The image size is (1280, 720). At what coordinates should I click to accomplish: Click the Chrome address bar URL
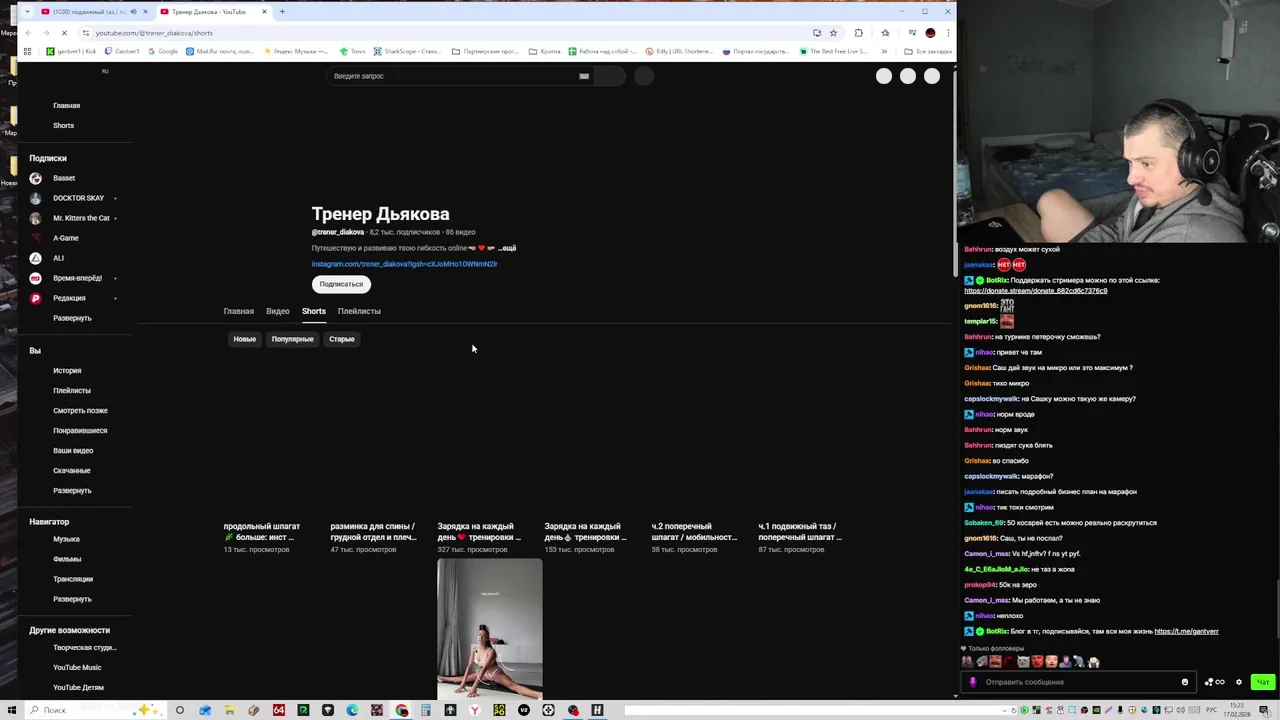point(154,33)
